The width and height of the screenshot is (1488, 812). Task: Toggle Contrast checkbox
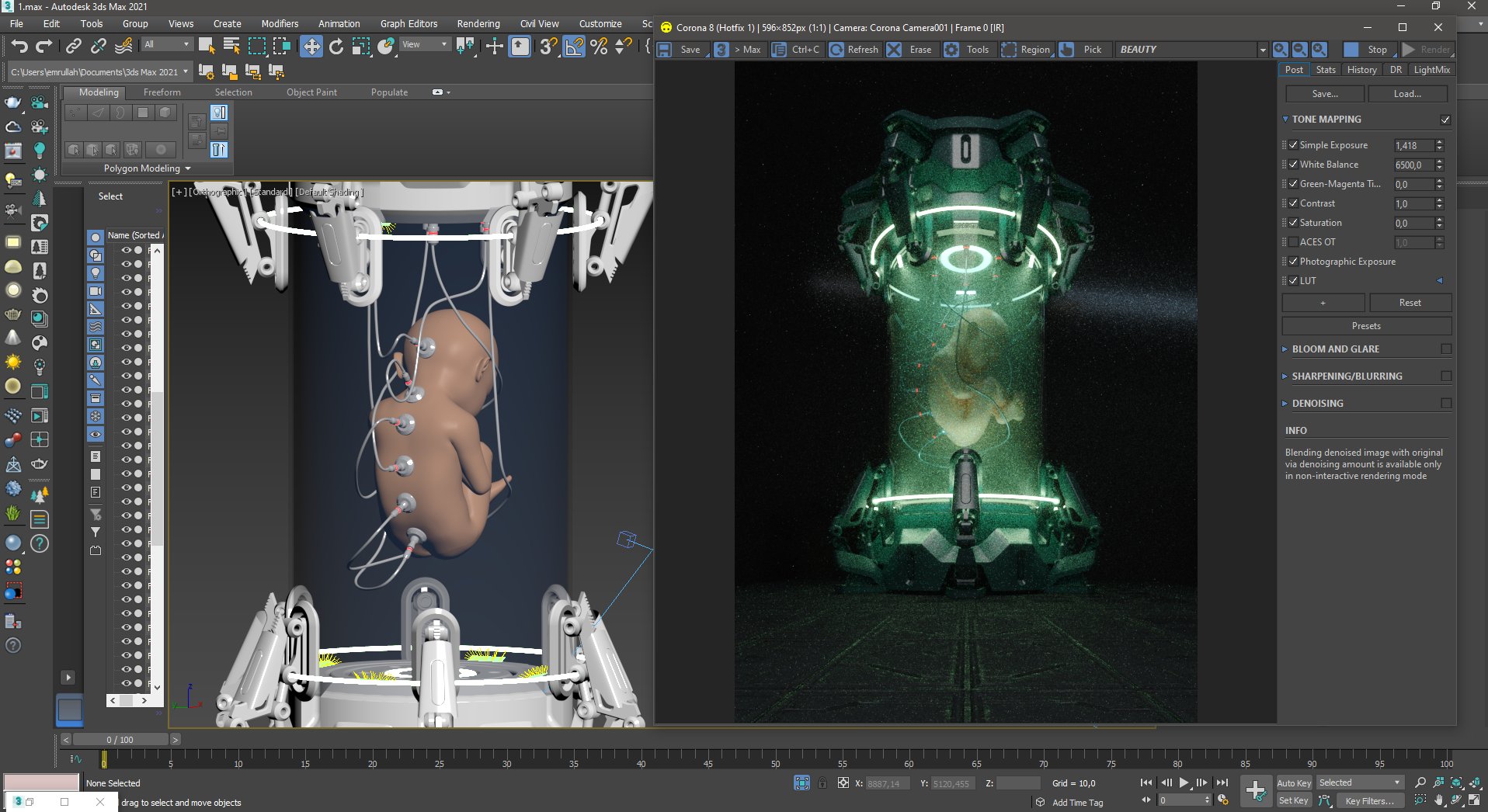coord(1294,203)
